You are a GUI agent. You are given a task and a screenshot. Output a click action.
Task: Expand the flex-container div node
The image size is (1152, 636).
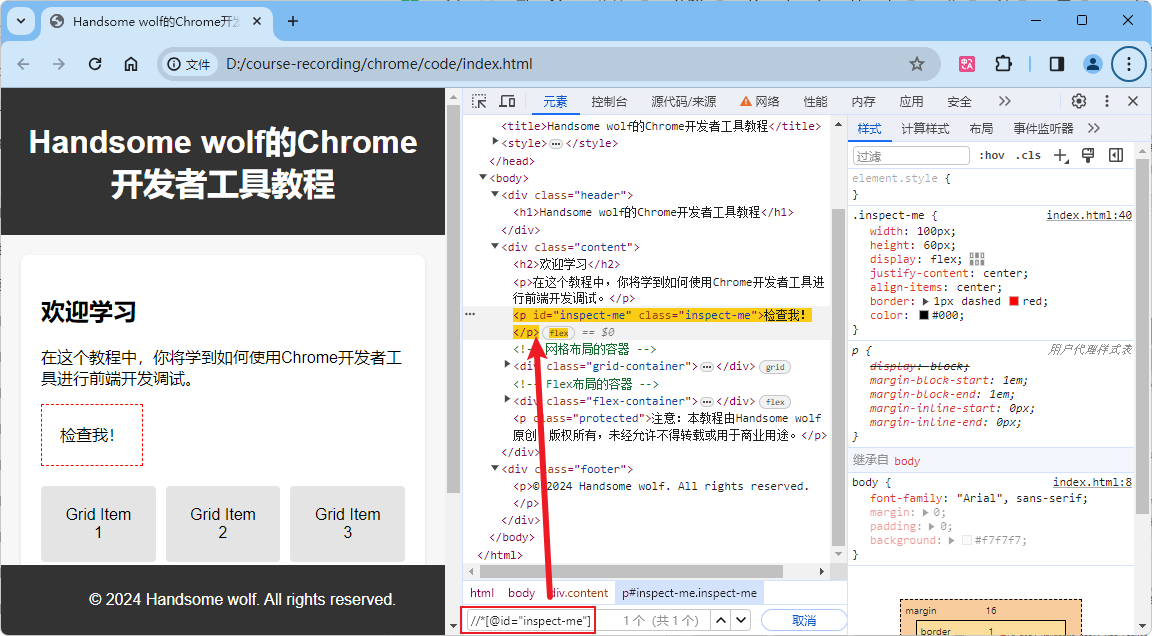coord(507,400)
